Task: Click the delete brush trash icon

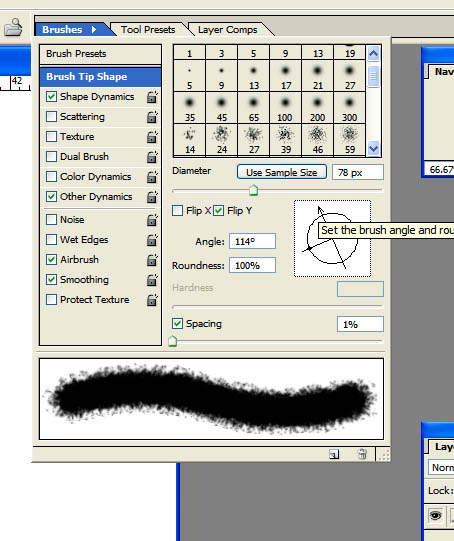Action: (x=362, y=454)
